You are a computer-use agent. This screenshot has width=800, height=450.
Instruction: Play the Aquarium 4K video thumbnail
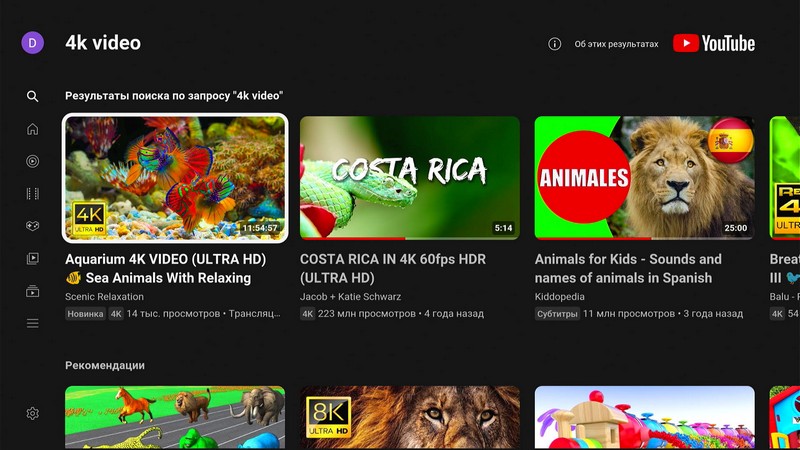pos(175,178)
